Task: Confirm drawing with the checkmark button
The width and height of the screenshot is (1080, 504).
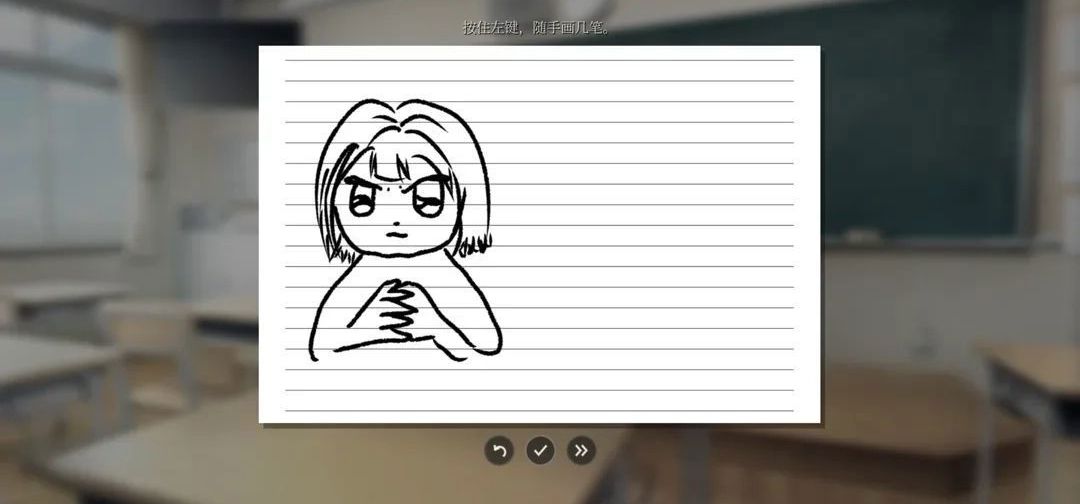Action: coord(540,451)
